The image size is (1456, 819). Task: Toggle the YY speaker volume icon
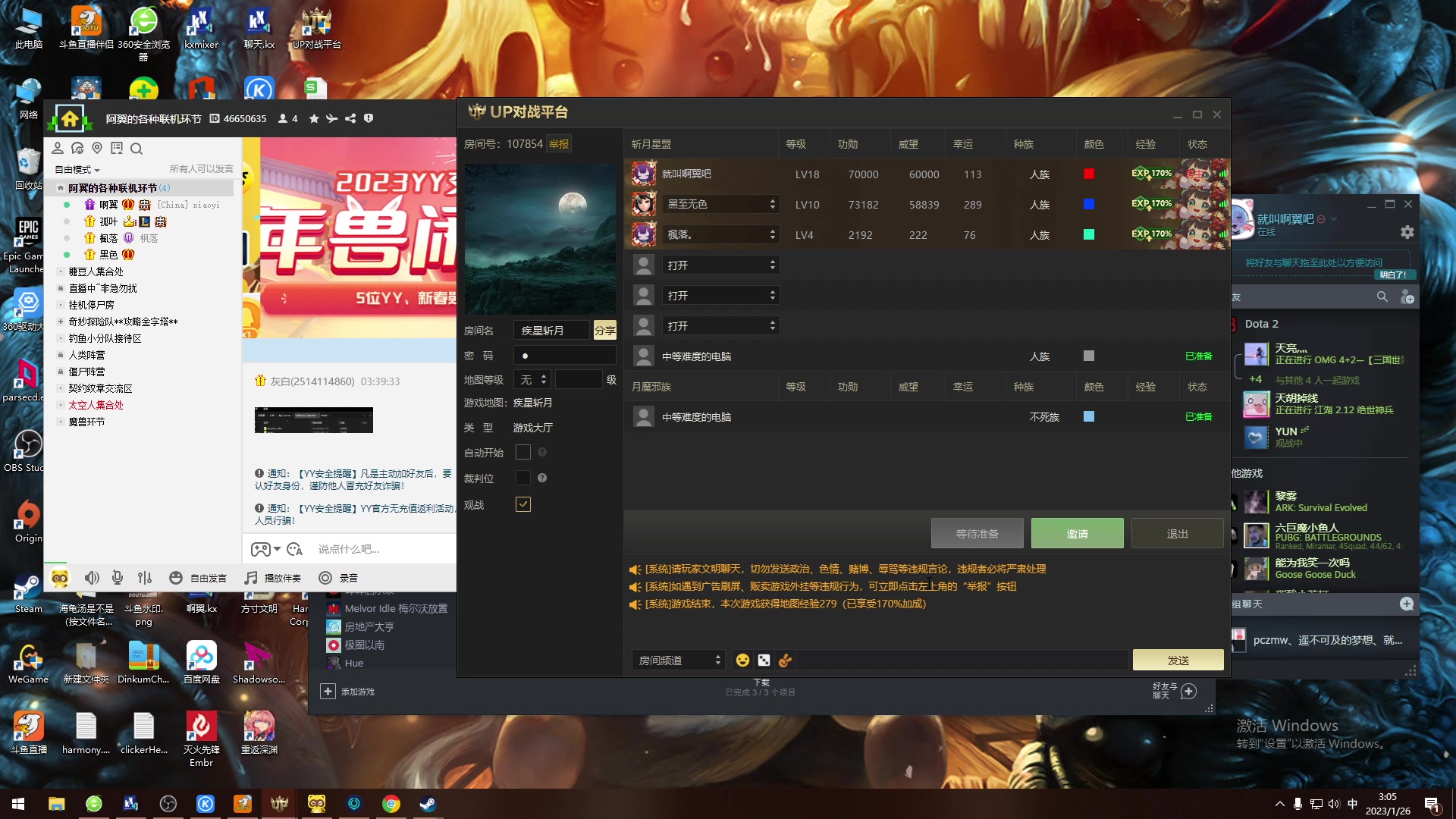[92, 578]
